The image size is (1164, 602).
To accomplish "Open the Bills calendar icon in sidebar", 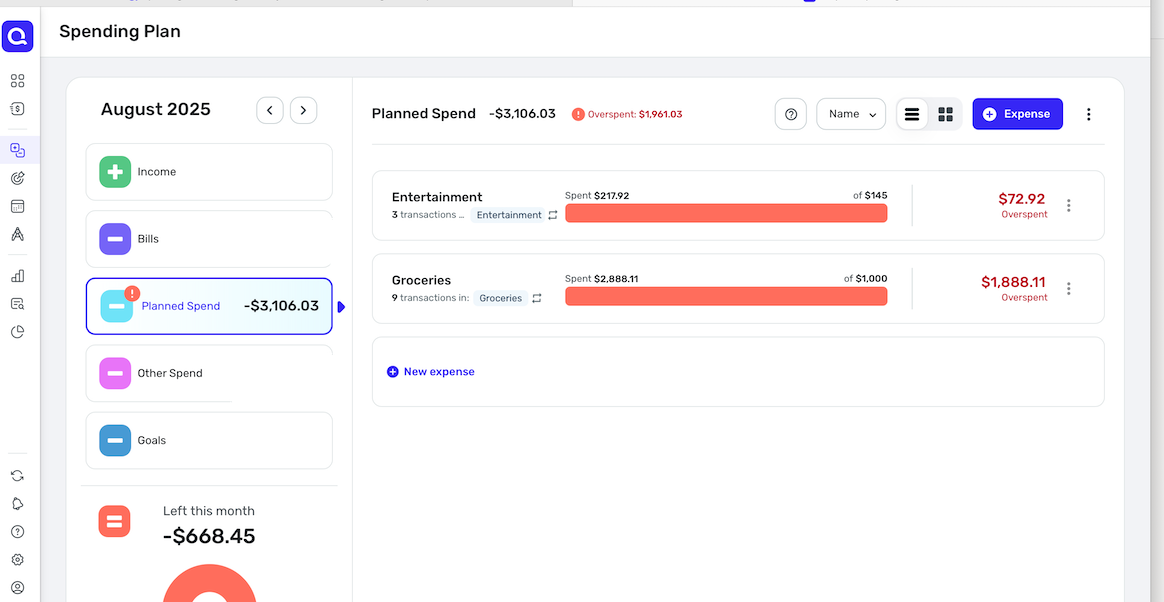I will (x=18, y=206).
